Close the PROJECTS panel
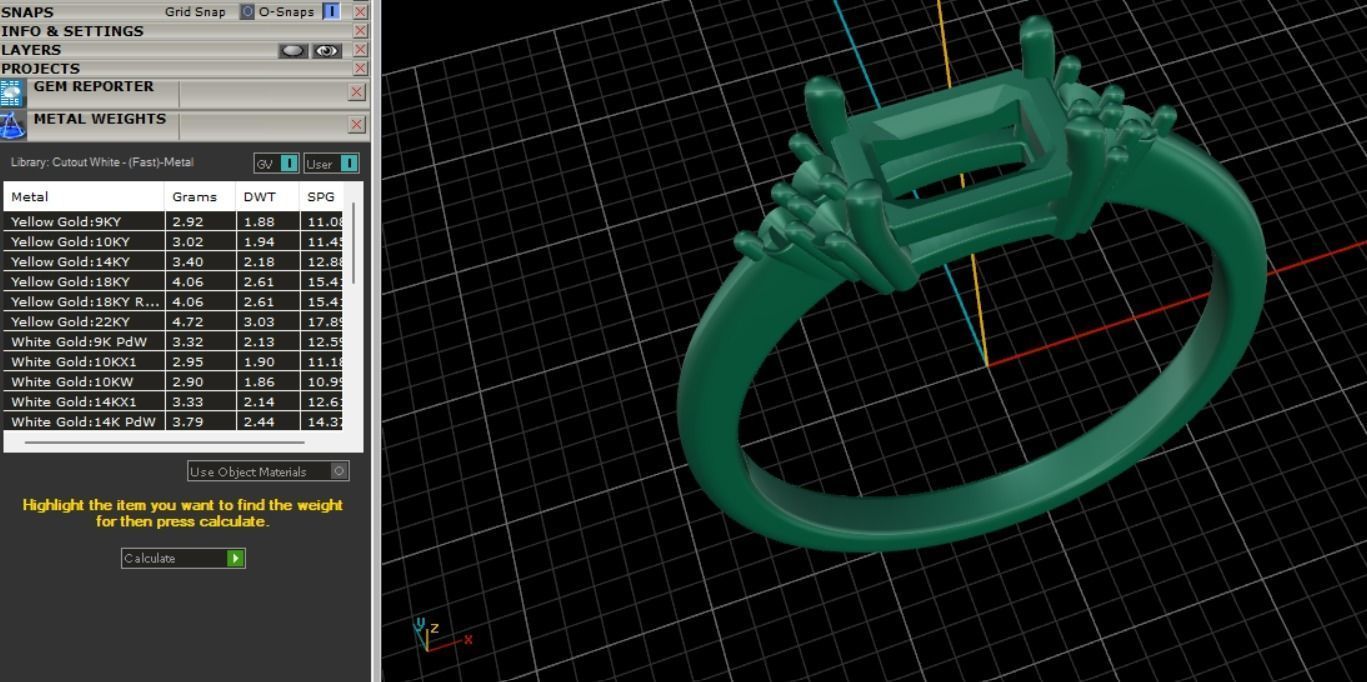 coord(360,68)
